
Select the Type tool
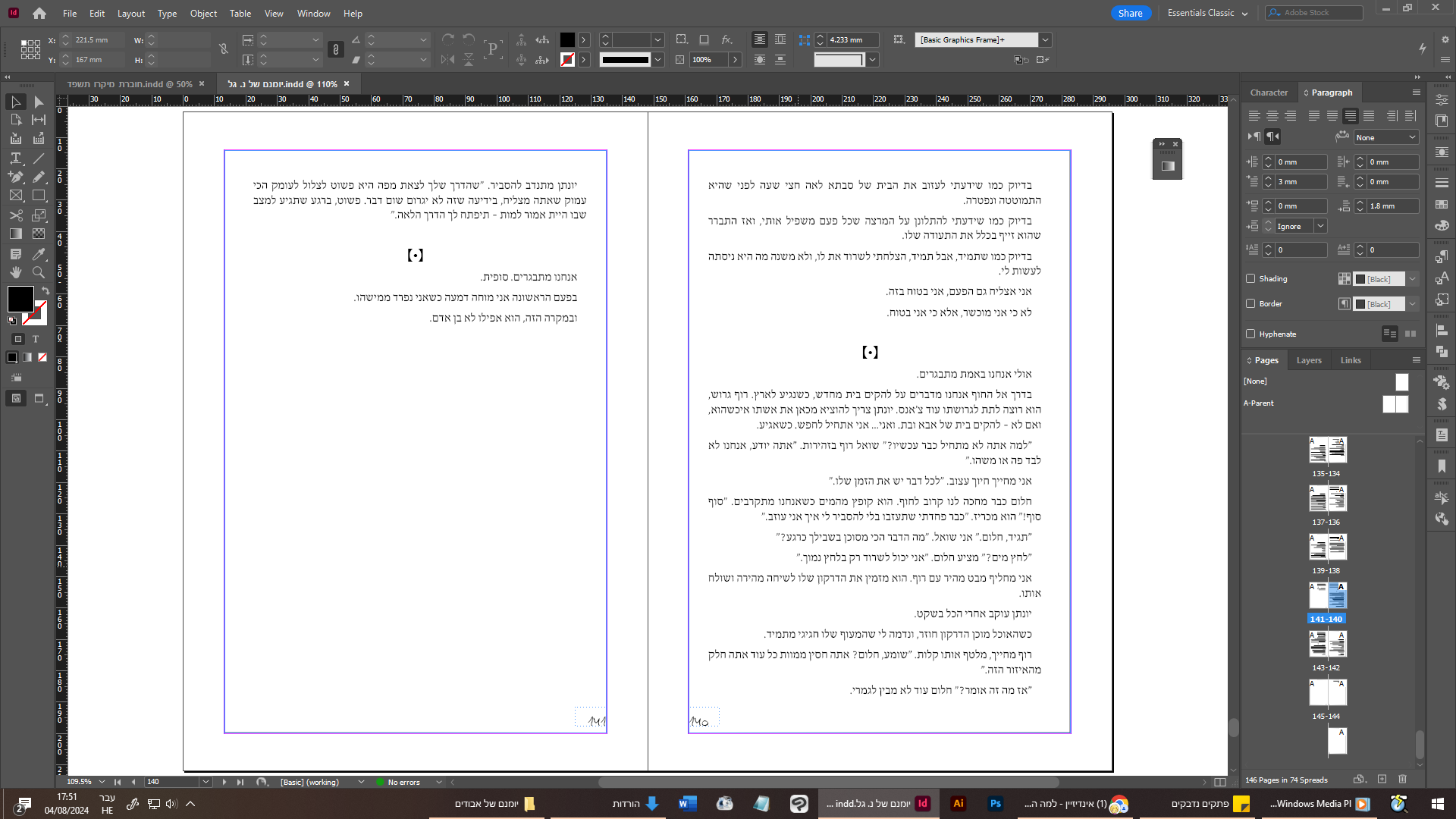pos(15,158)
